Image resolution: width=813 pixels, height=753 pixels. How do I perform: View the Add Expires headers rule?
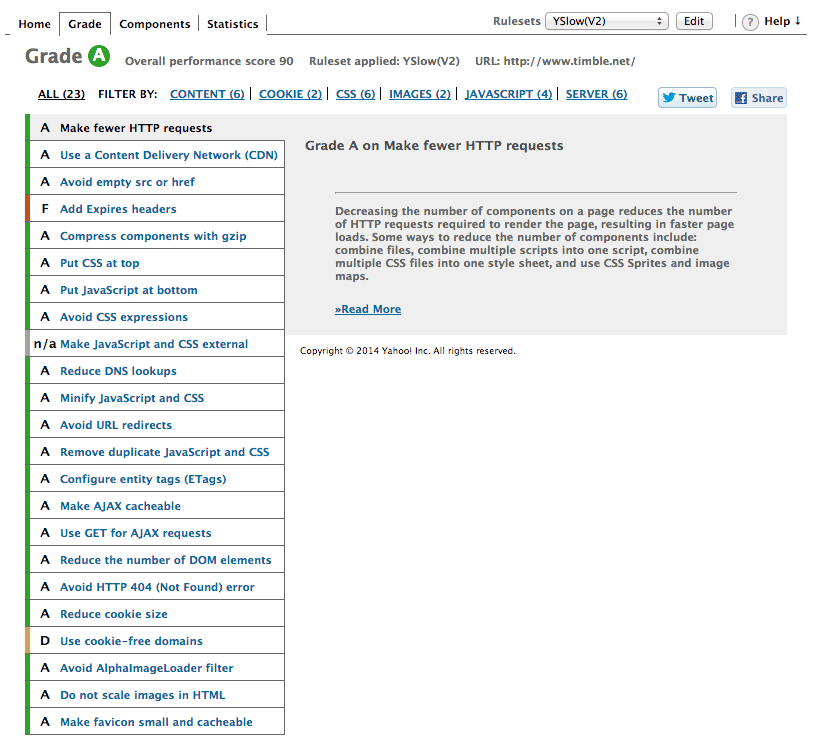click(157, 208)
